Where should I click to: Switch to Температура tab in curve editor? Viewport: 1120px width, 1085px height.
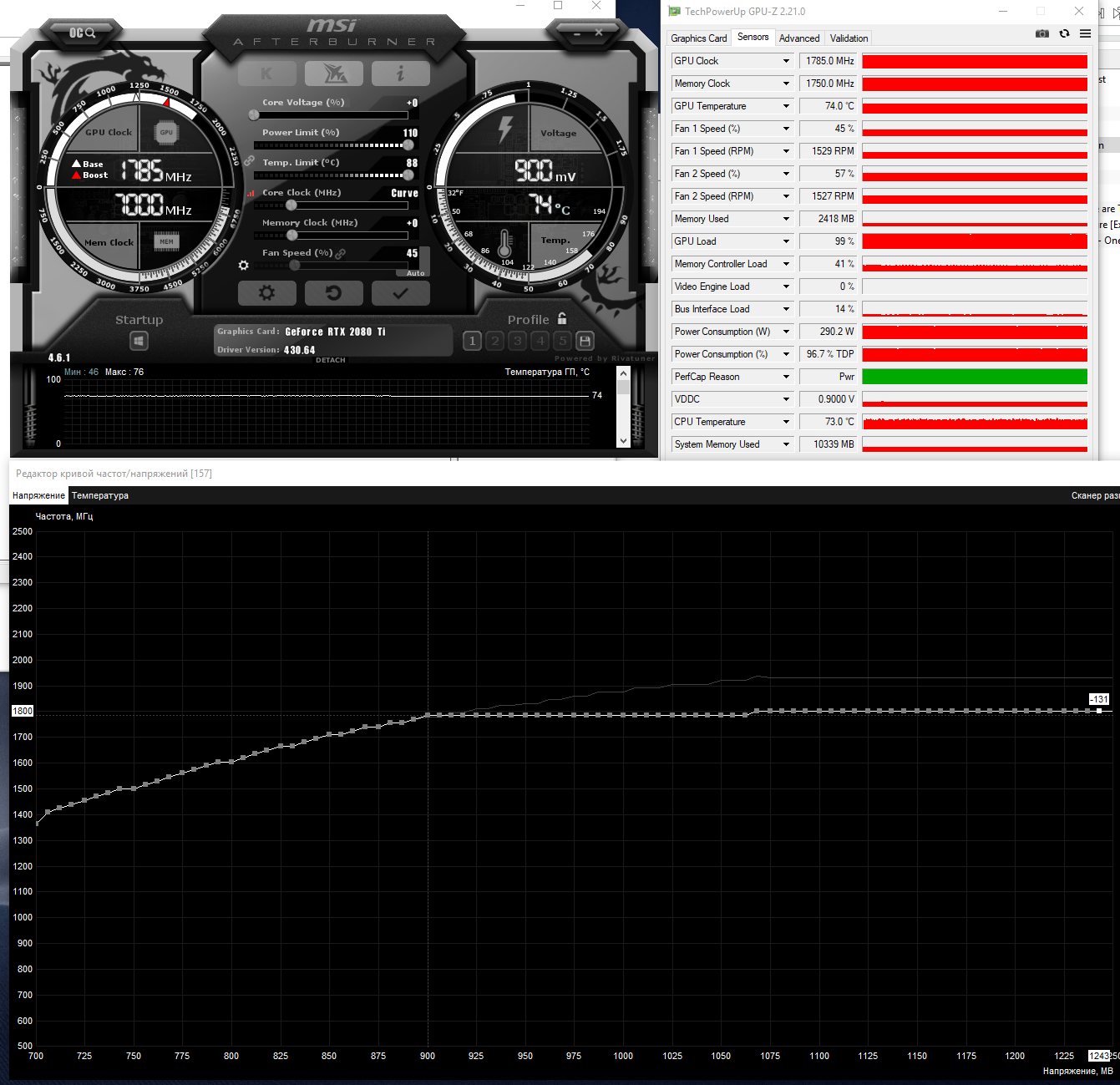click(x=100, y=495)
